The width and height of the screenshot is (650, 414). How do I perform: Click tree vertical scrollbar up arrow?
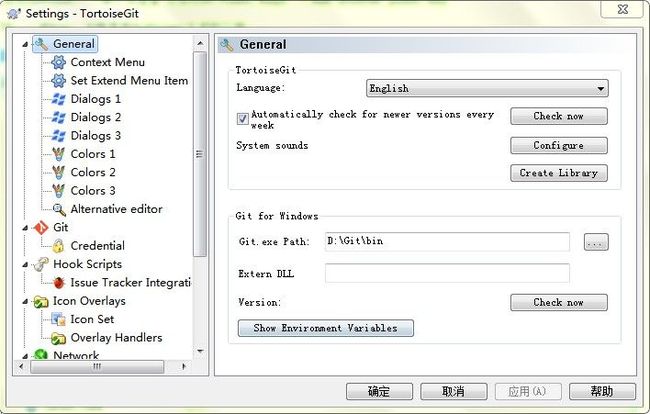tap(200, 43)
